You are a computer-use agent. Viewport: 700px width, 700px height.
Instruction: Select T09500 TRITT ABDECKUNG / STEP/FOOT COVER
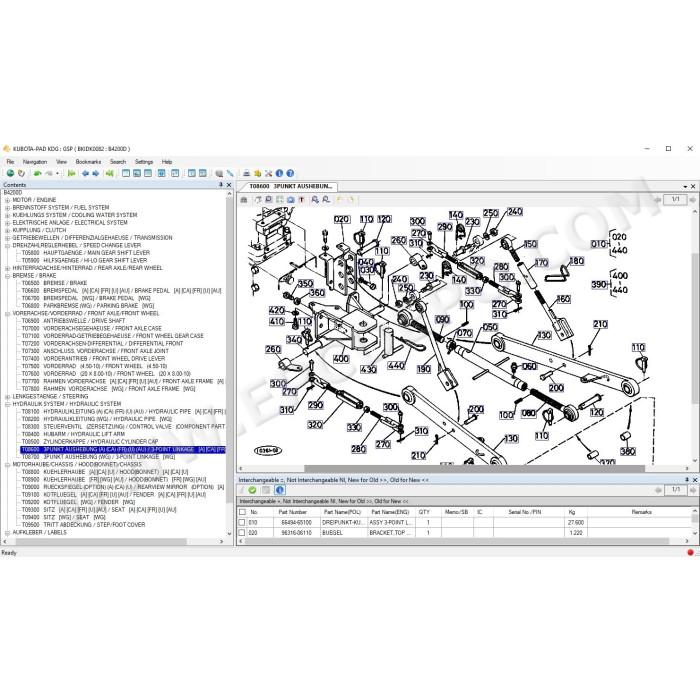(x=83, y=525)
